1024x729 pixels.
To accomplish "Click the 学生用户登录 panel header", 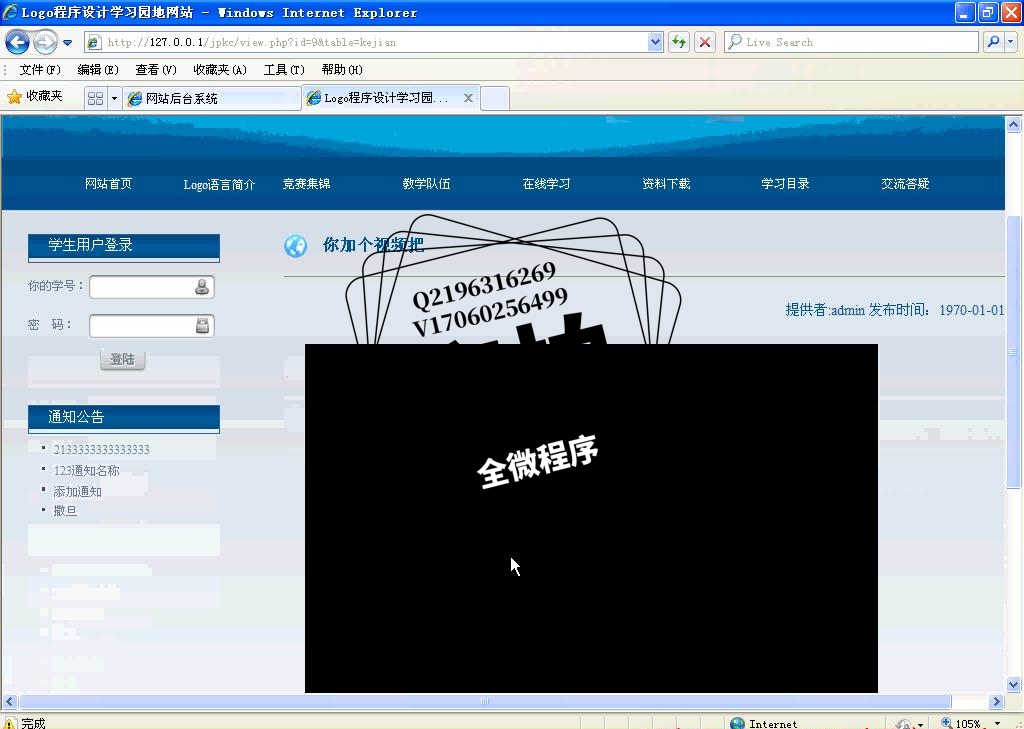I will [123, 247].
